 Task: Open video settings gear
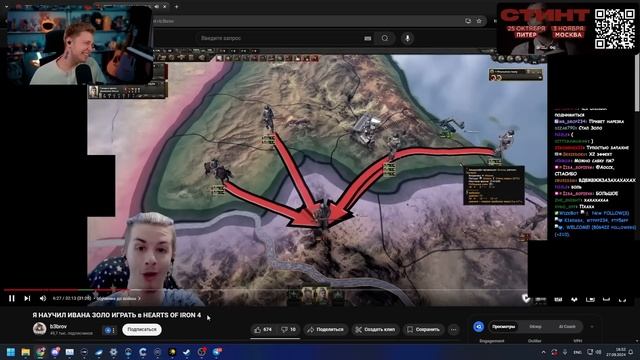(574, 299)
